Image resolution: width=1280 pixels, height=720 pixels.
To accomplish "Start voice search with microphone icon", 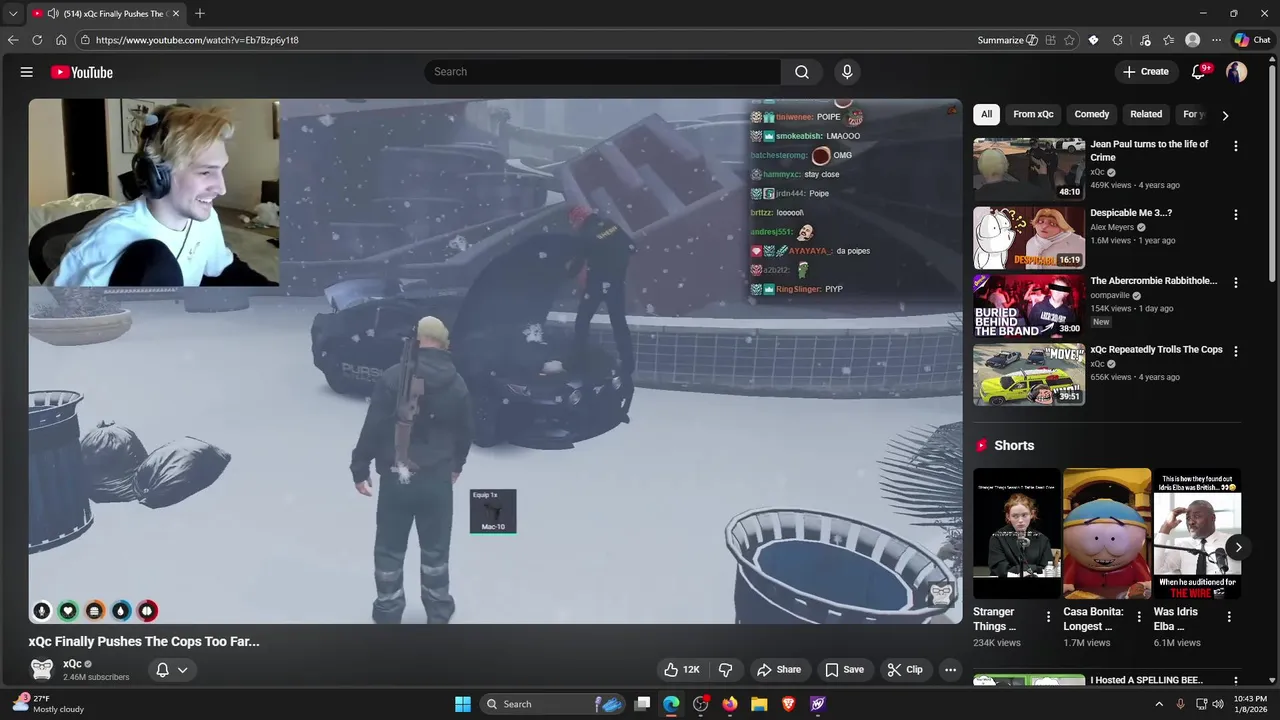I will [847, 72].
